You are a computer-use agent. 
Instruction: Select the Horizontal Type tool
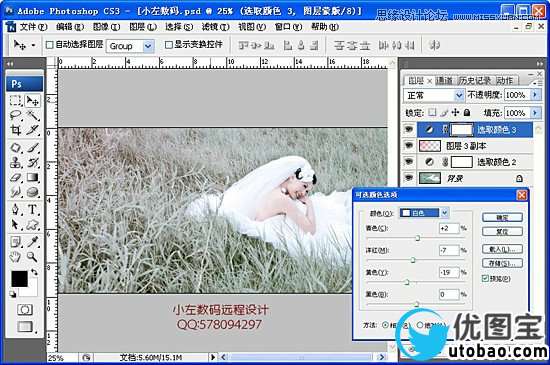coord(33,209)
